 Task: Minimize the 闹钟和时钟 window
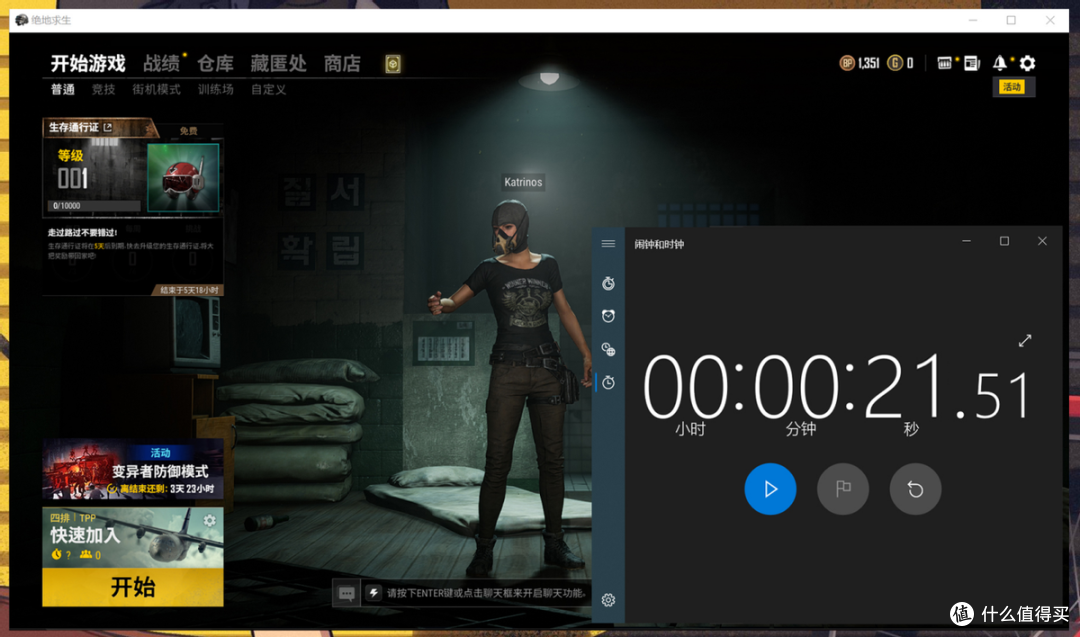pyautogui.click(x=966, y=241)
